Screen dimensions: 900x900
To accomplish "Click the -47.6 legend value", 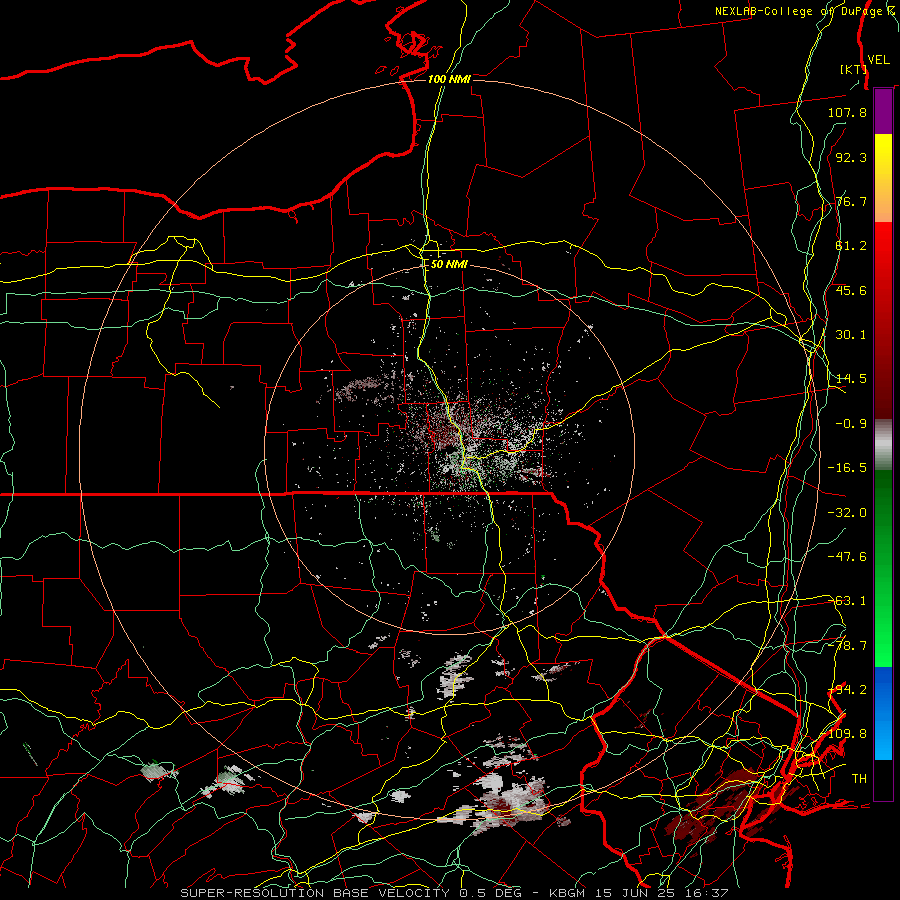I will pyautogui.click(x=847, y=557).
